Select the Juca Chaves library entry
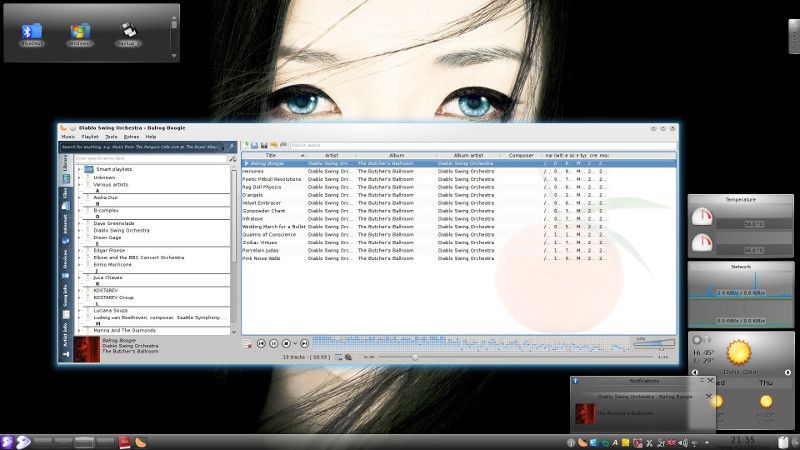The width and height of the screenshot is (800, 450). pos(108,278)
